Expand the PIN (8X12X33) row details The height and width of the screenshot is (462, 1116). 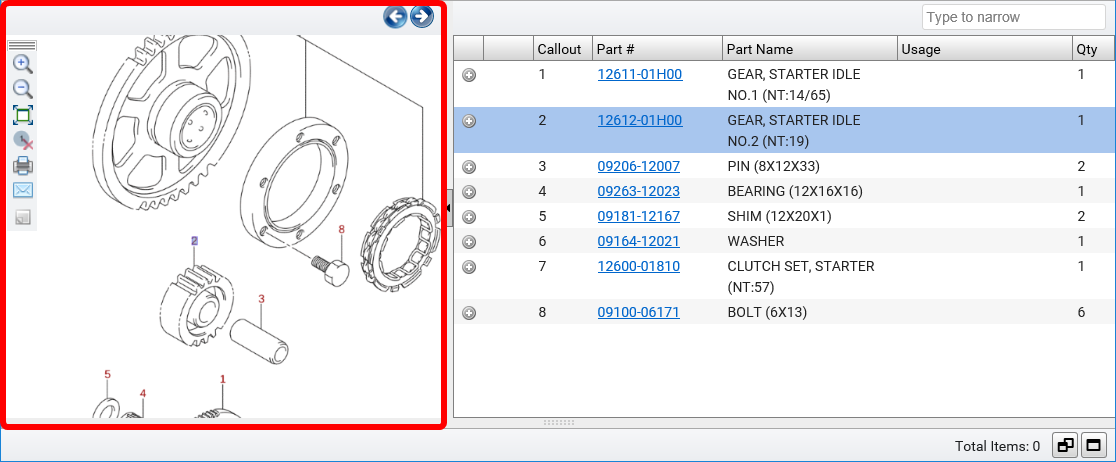[469, 167]
